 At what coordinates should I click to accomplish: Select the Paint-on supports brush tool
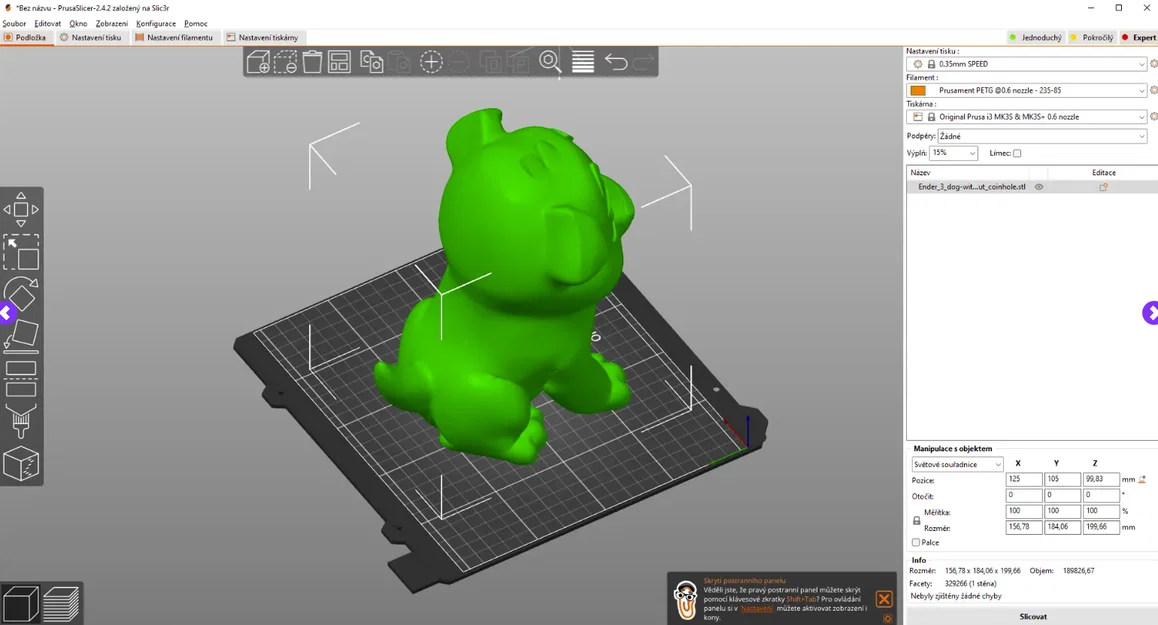(21, 422)
